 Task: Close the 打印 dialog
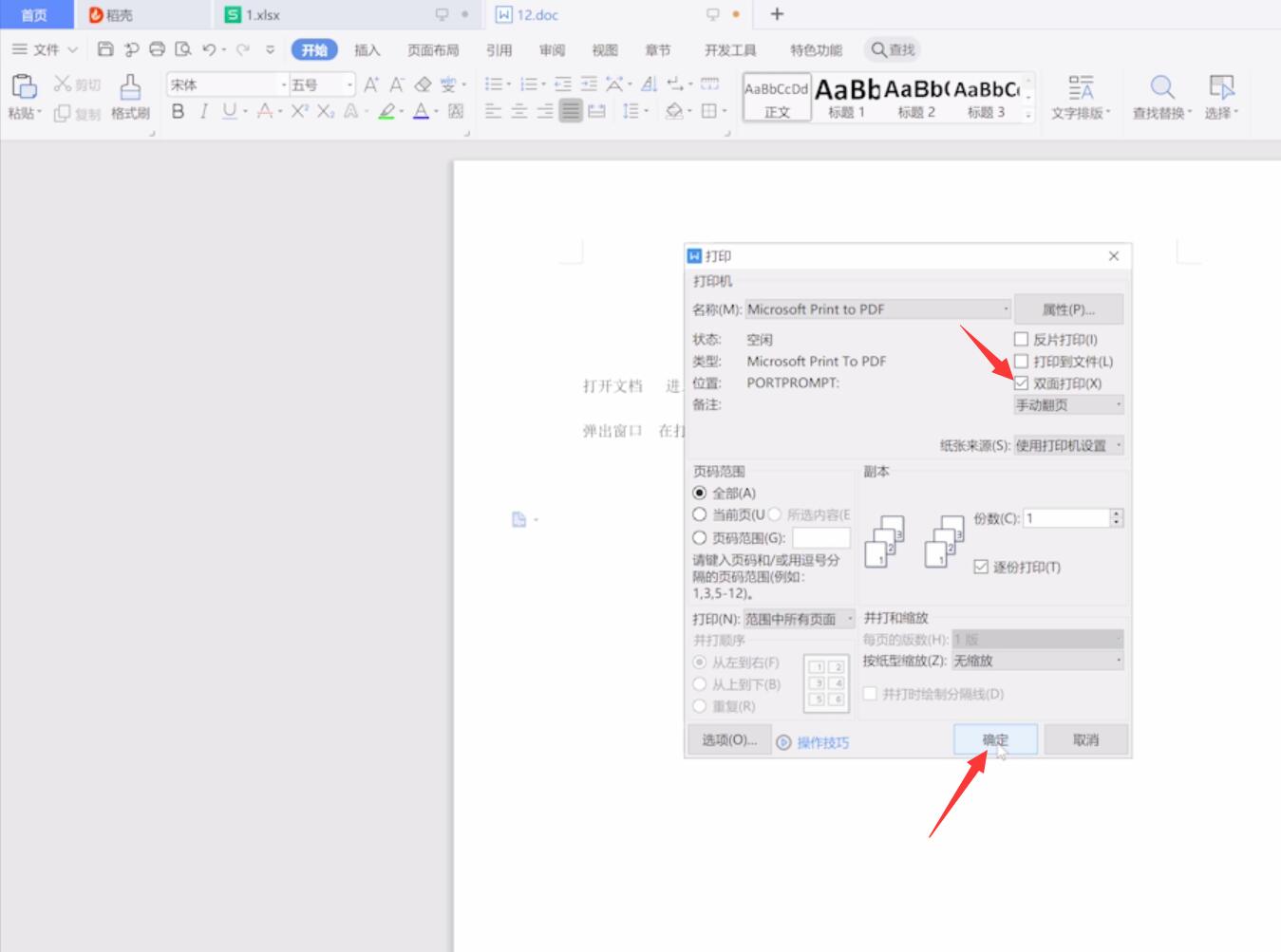[x=1114, y=256]
